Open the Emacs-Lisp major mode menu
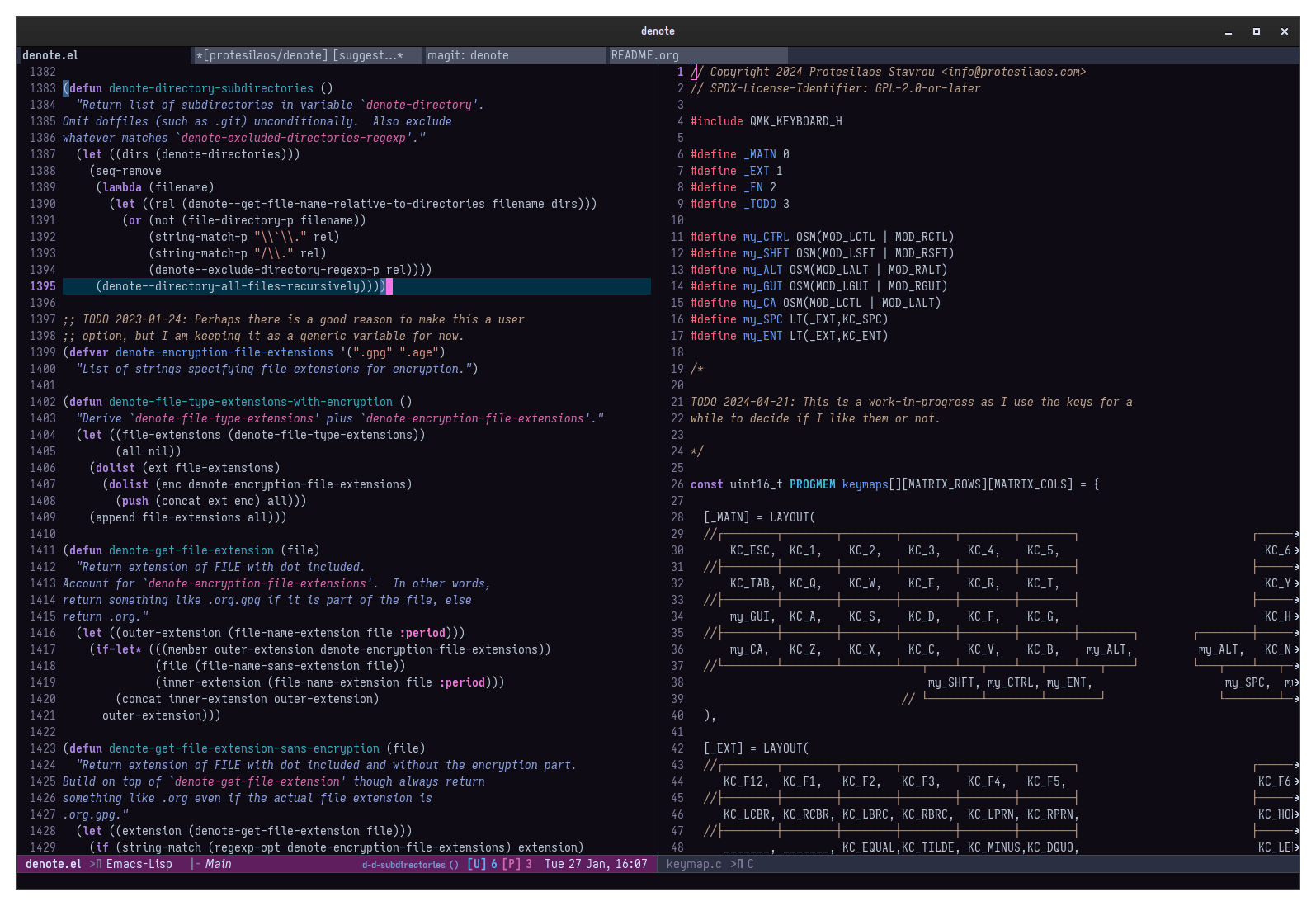 pos(139,864)
